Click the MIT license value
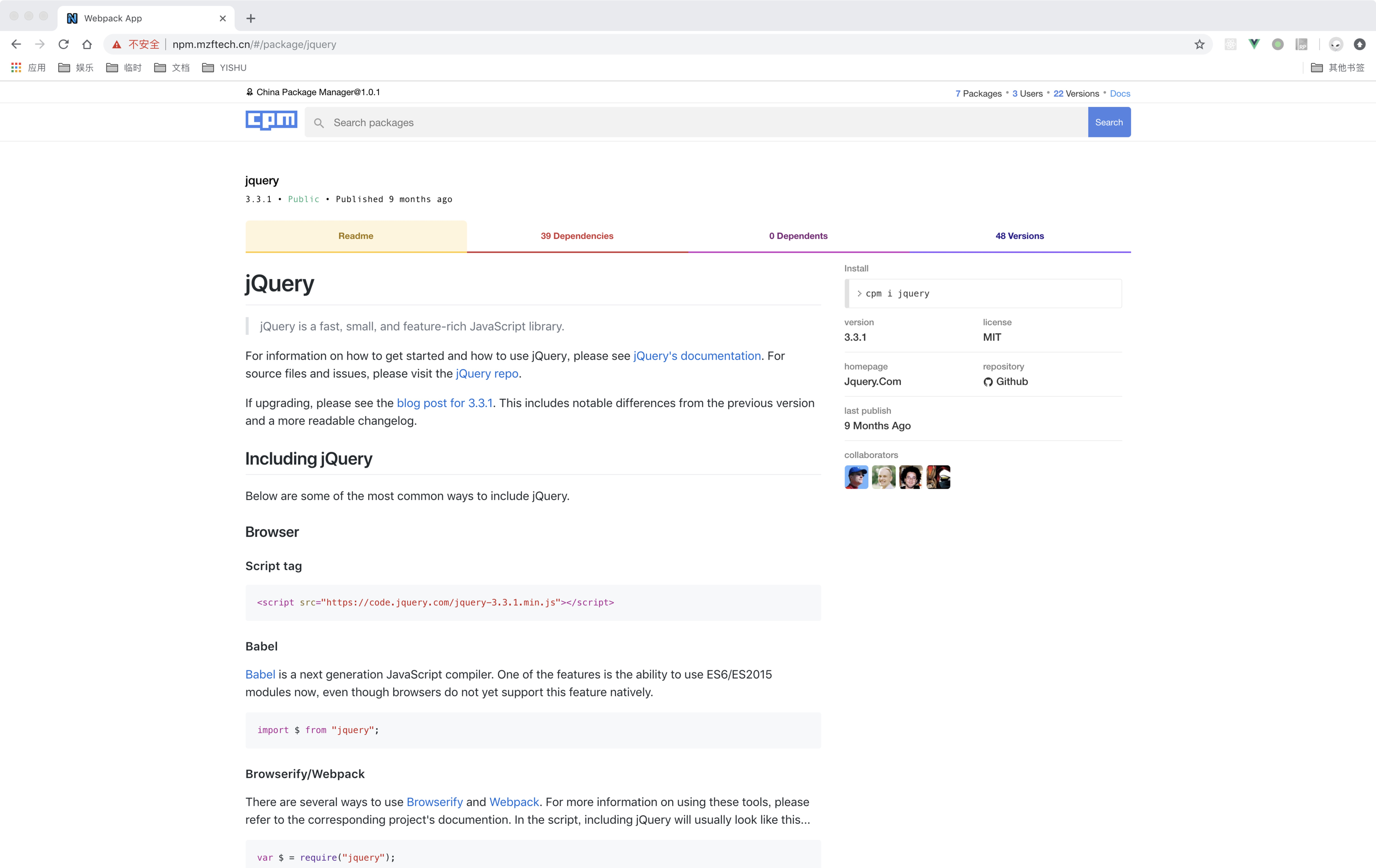This screenshot has height=868, width=1376. [x=992, y=337]
